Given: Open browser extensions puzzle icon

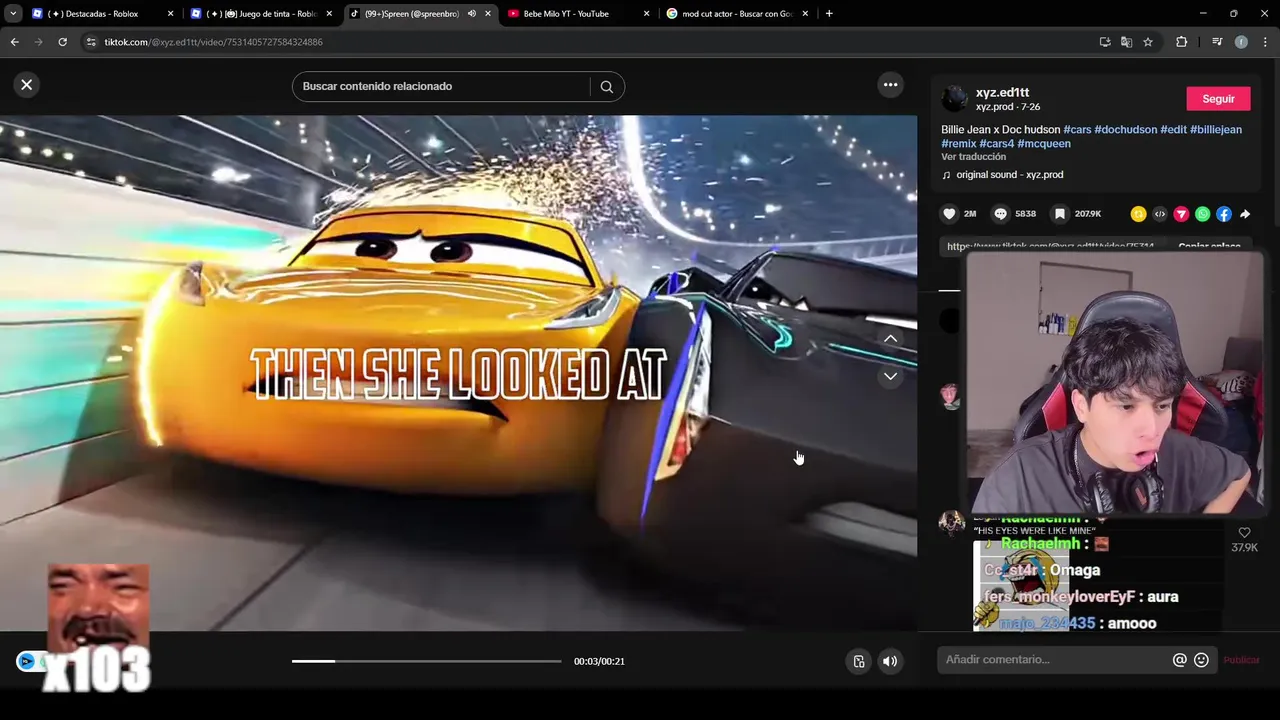Looking at the screenshot, I should [1181, 42].
